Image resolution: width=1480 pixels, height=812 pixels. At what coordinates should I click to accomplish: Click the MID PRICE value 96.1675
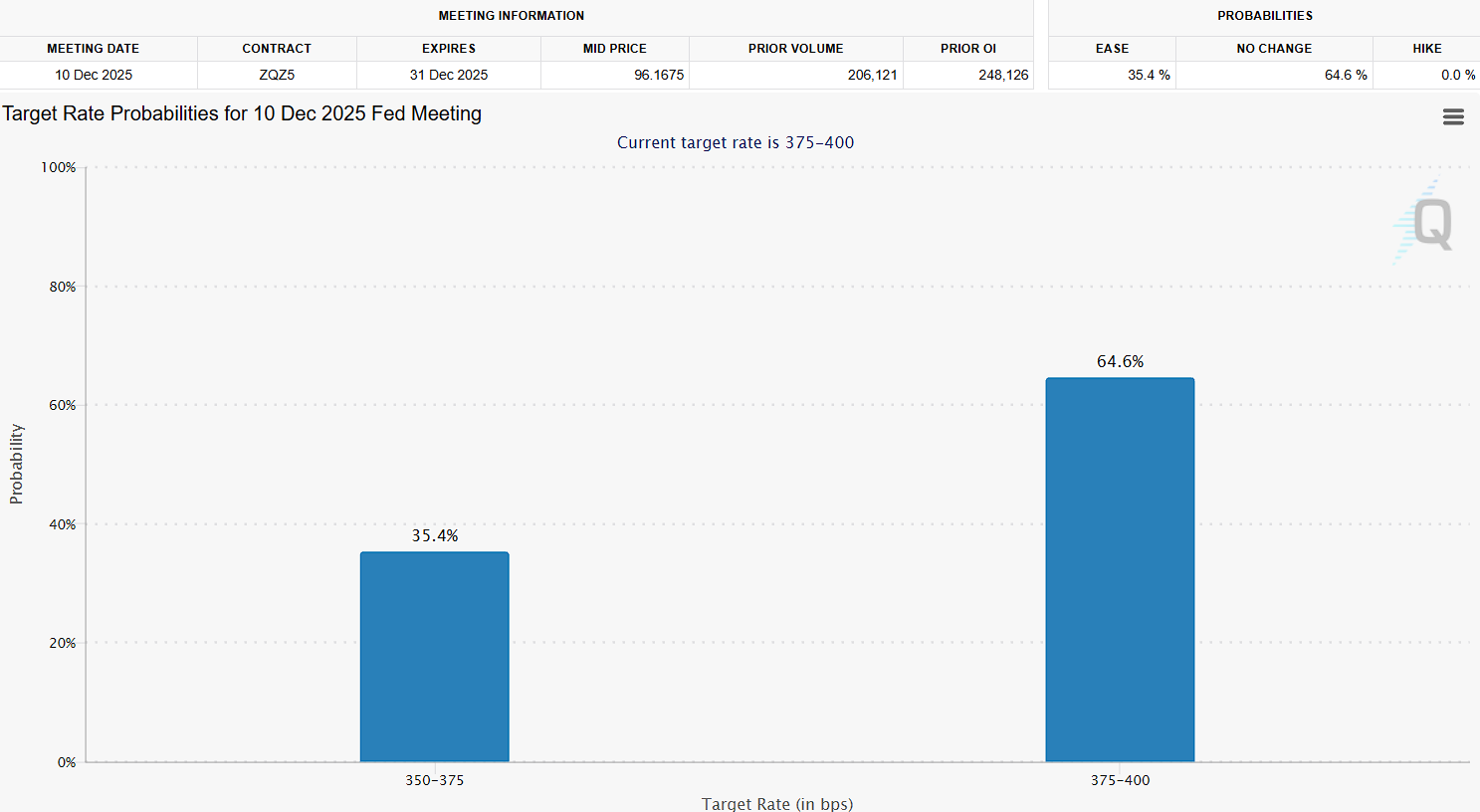(x=659, y=75)
